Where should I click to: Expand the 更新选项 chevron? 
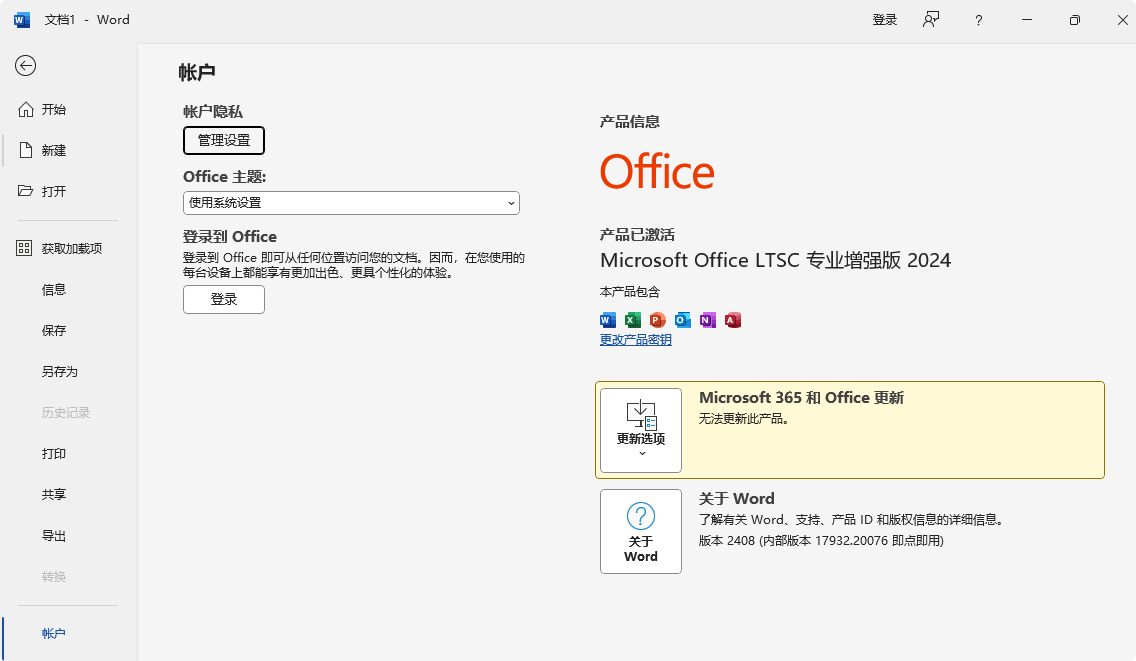tap(640, 452)
